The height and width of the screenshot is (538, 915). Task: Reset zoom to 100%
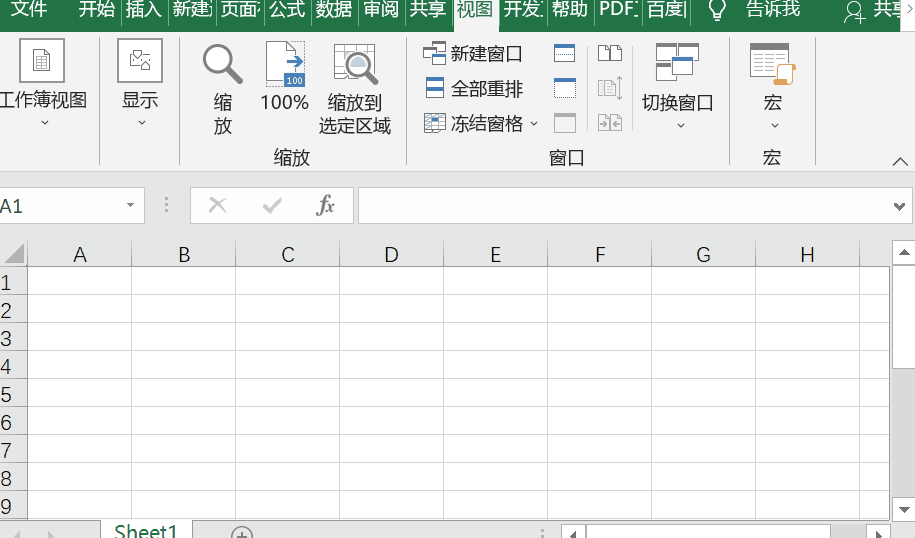(x=285, y=77)
